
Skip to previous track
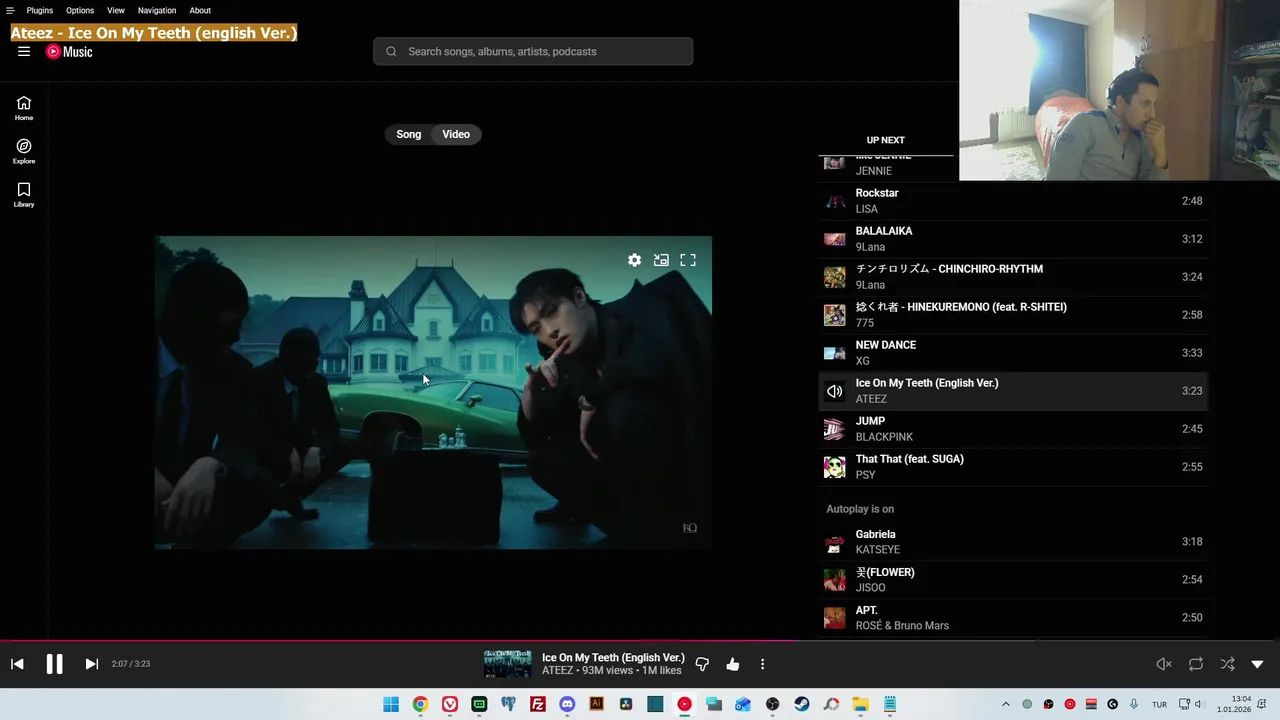(17, 664)
